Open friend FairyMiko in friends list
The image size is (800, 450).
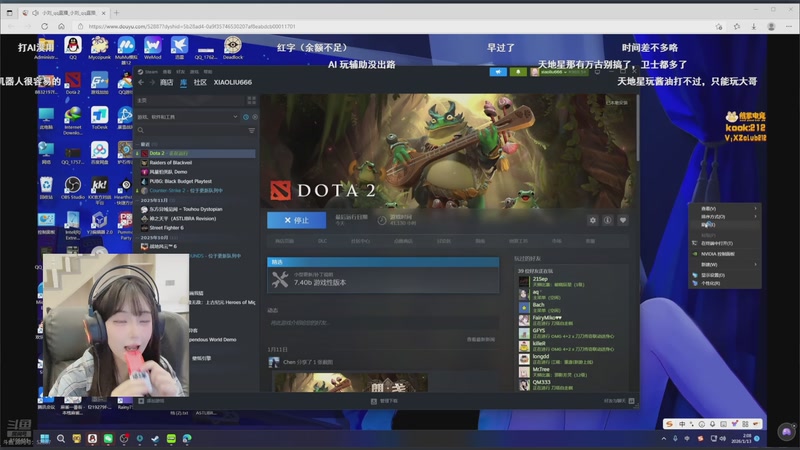coord(547,320)
